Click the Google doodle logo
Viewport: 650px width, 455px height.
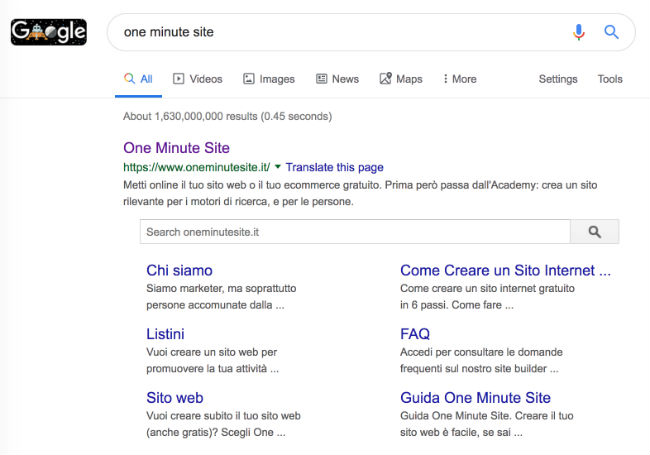click(x=49, y=32)
